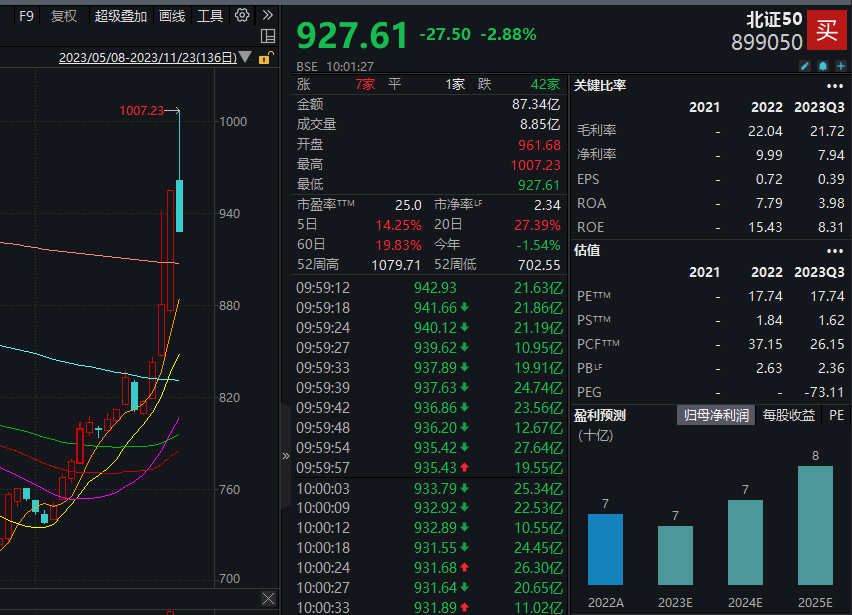Open the 估值 more options menu
The height and width of the screenshot is (615, 852).
[x=836, y=250]
